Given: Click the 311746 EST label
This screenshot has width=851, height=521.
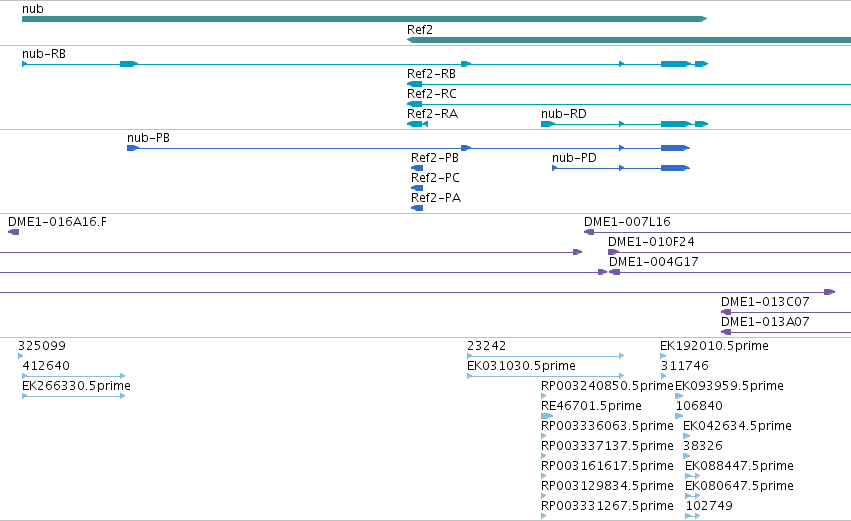Looking at the screenshot, I should click(684, 366).
